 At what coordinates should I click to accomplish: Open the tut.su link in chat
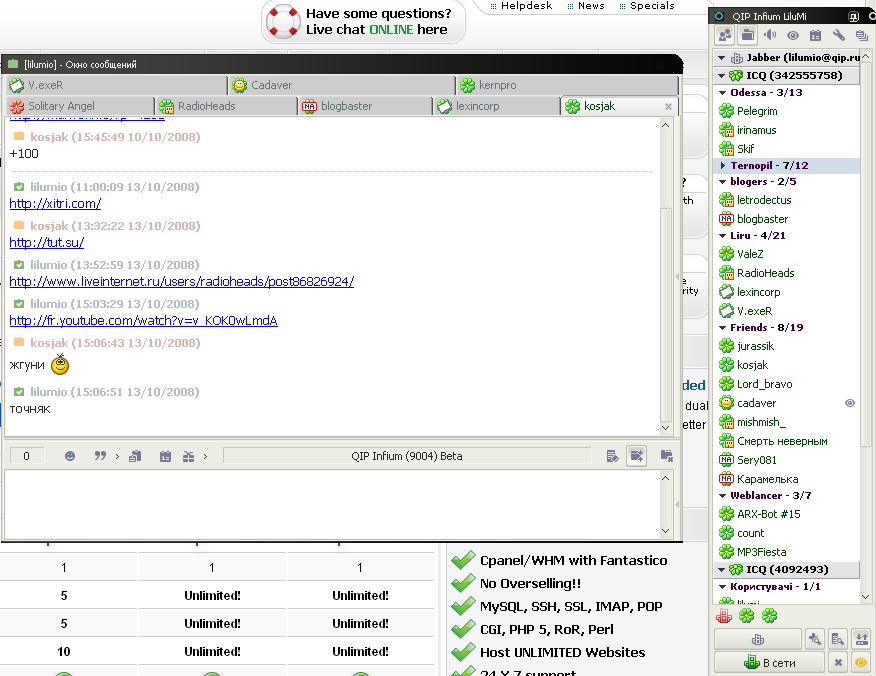pyautogui.click(x=47, y=242)
